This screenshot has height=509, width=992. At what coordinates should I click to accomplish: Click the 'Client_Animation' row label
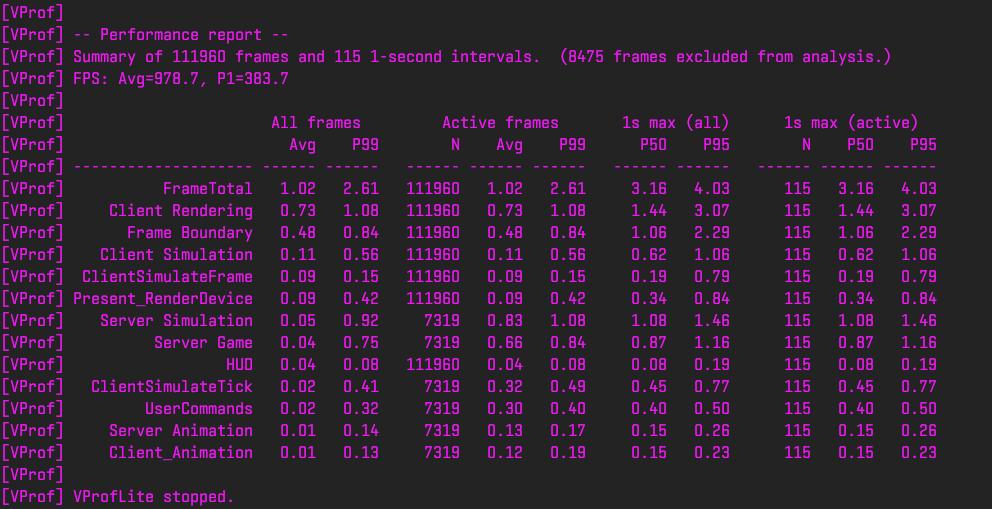click(181, 453)
